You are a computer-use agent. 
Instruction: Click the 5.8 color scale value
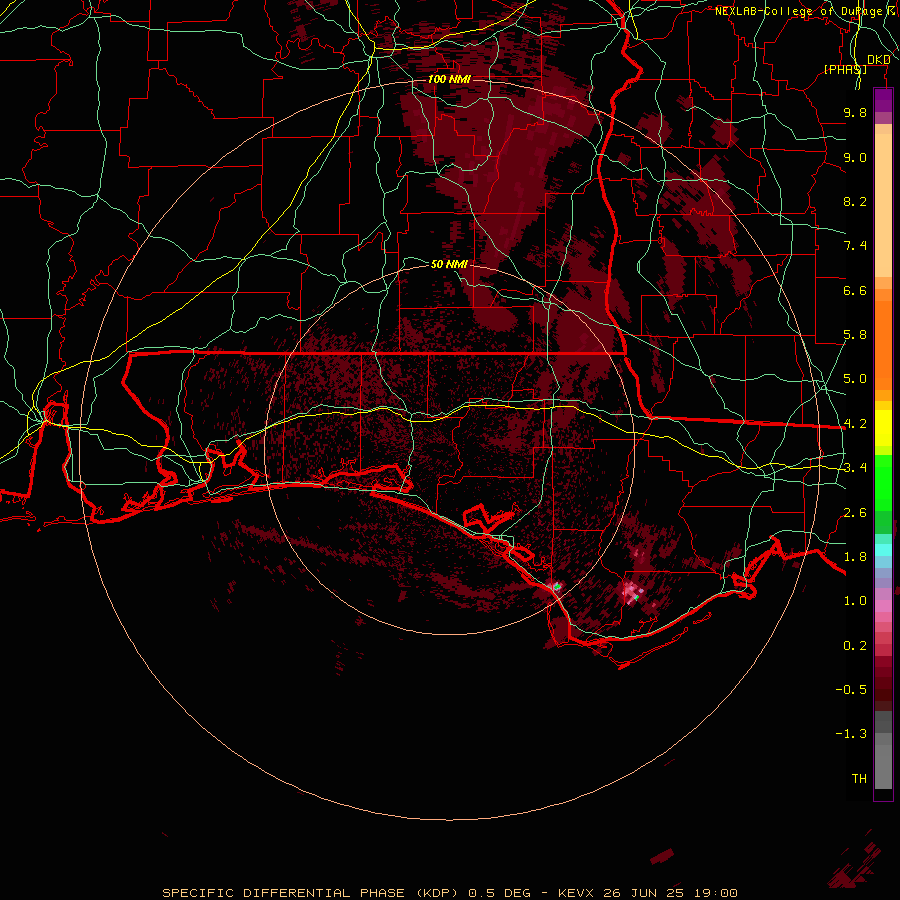pos(855,335)
